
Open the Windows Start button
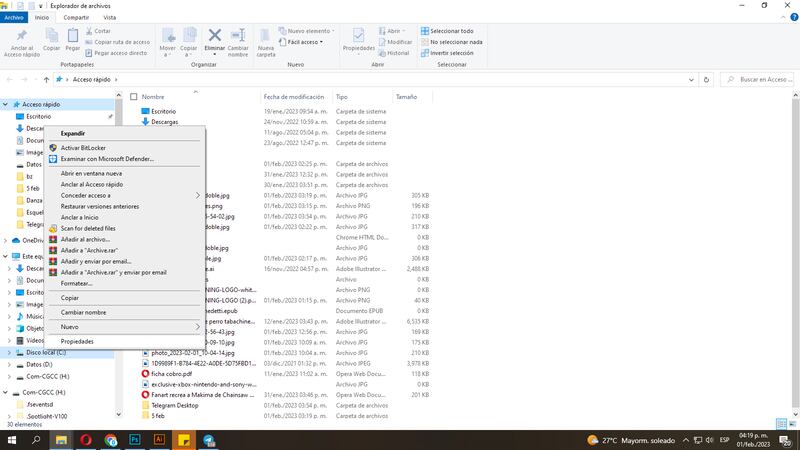12,440
